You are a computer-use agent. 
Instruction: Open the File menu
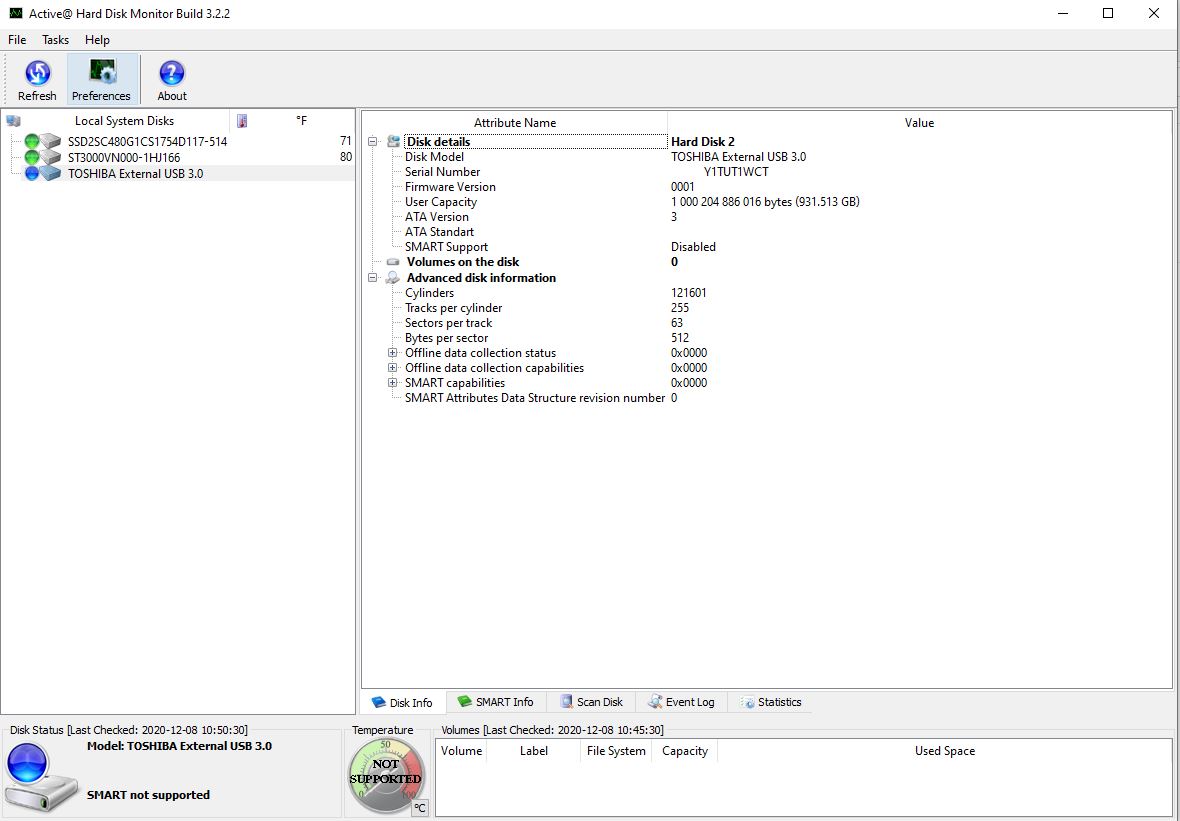pos(17,40)
